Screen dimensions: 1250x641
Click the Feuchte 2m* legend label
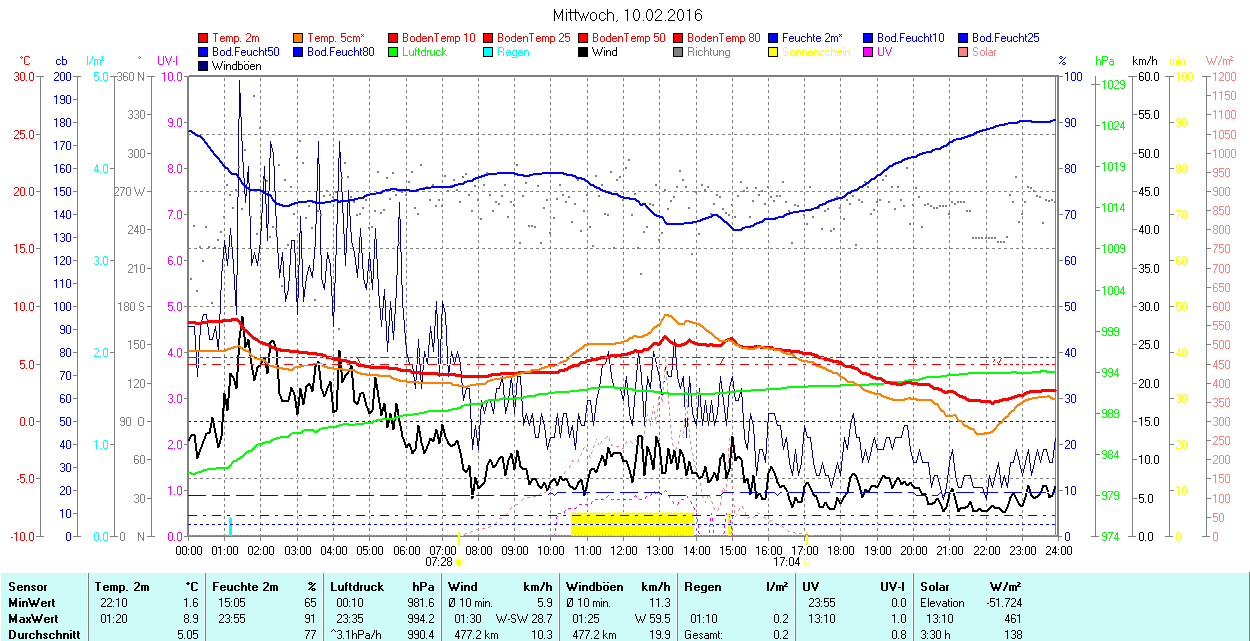812,38
